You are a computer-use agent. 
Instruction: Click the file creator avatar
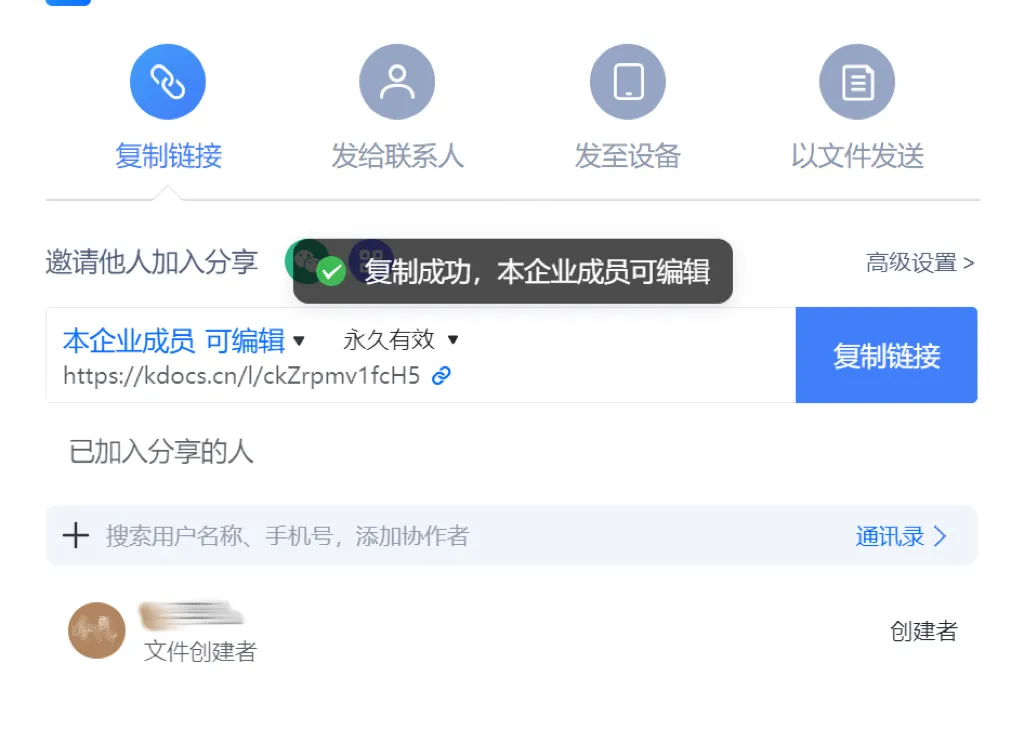tap(97, 630)
